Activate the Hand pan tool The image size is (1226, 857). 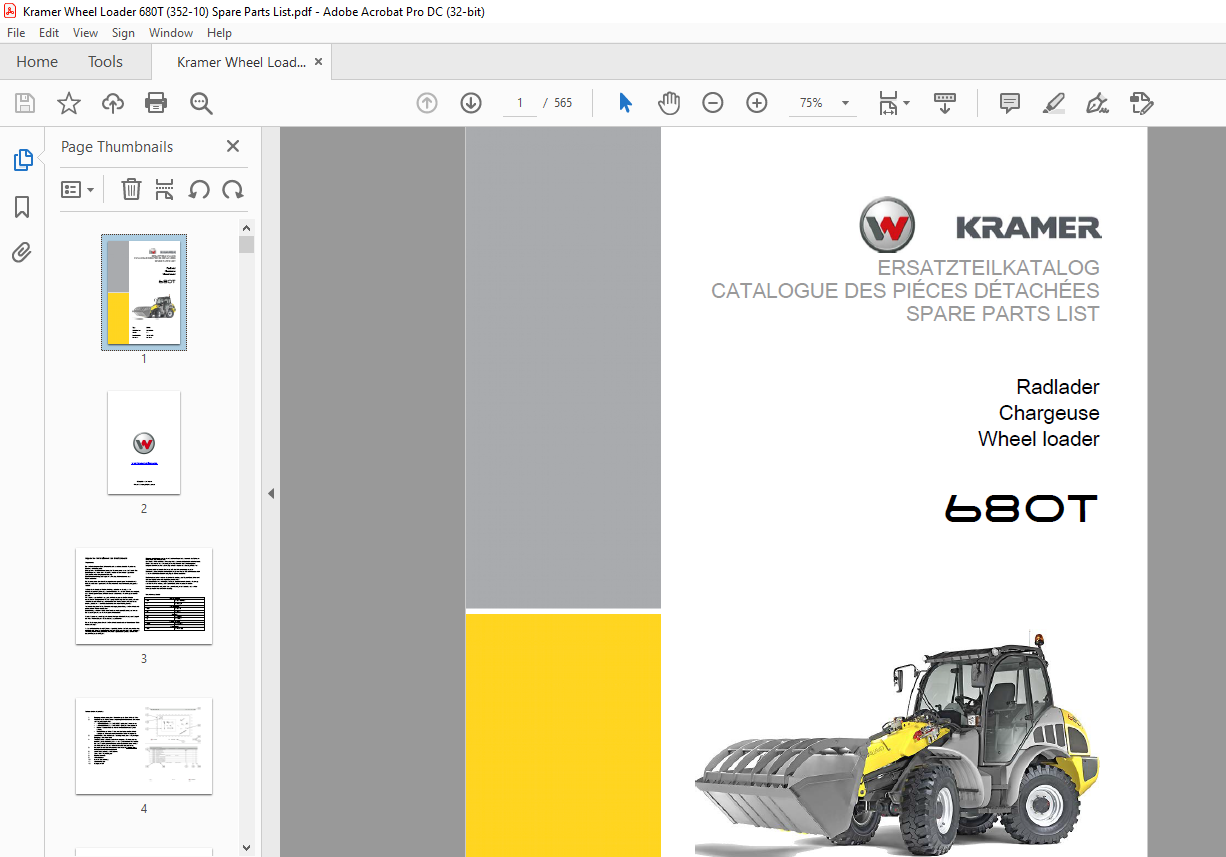click(x=668, y=103)
